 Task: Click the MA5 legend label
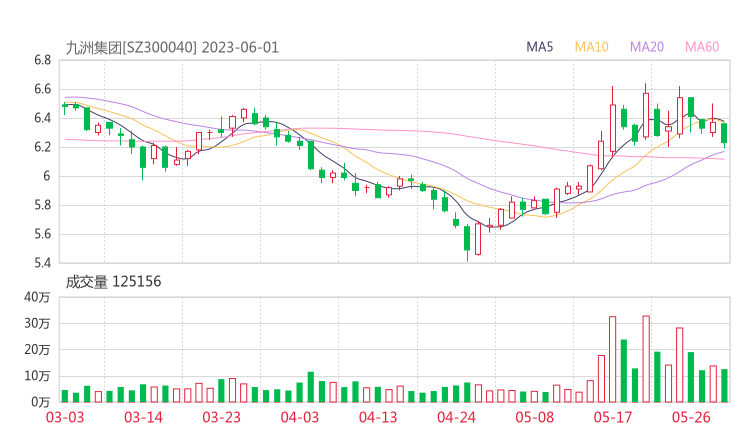coord(539,47)
